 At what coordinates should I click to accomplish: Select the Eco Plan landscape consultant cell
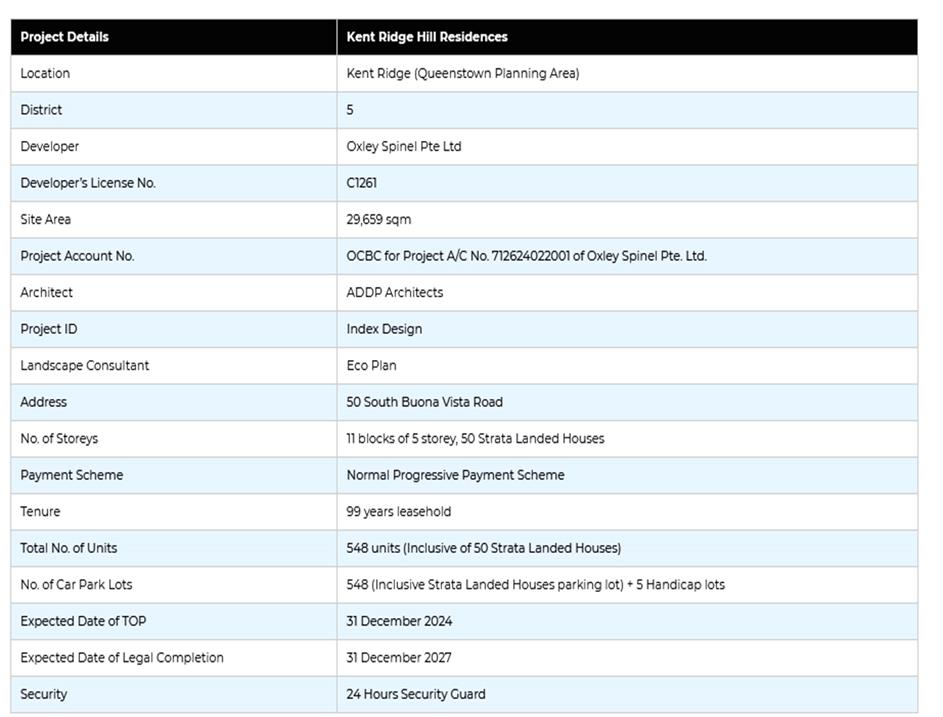[372, 365]
